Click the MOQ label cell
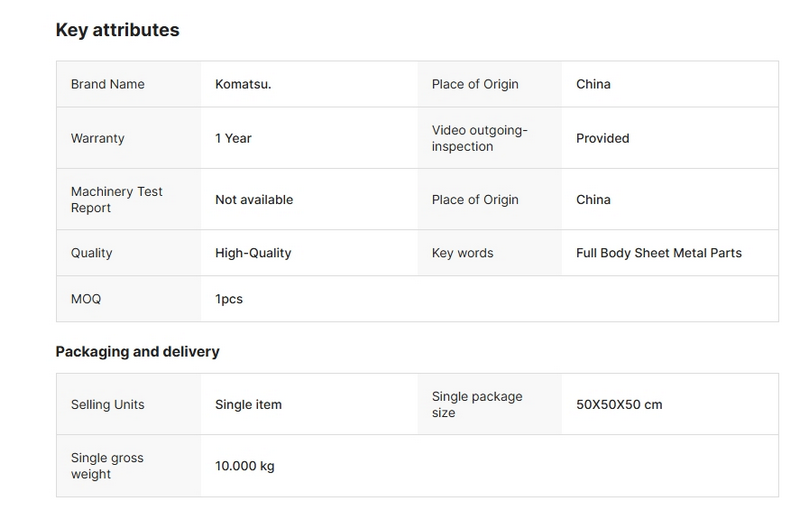The height and width of the screenshot is (520, 800). click(x=86, y=299)
